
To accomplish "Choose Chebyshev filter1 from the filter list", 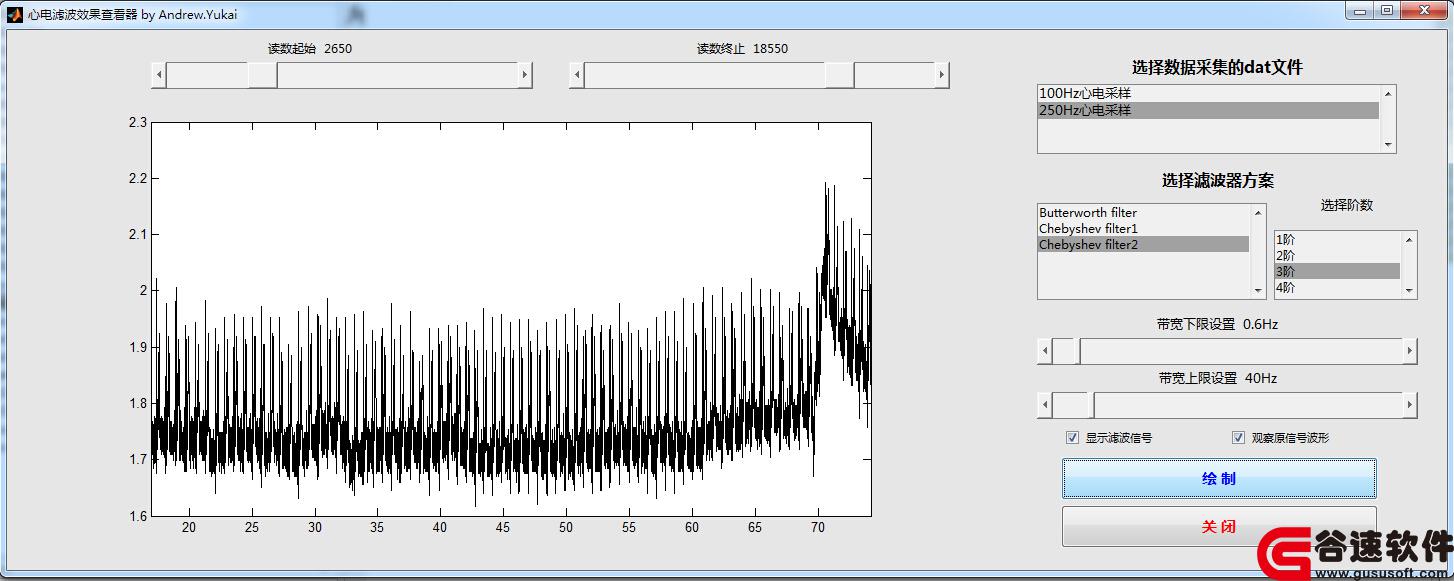I will click(x=1144, y=229).
